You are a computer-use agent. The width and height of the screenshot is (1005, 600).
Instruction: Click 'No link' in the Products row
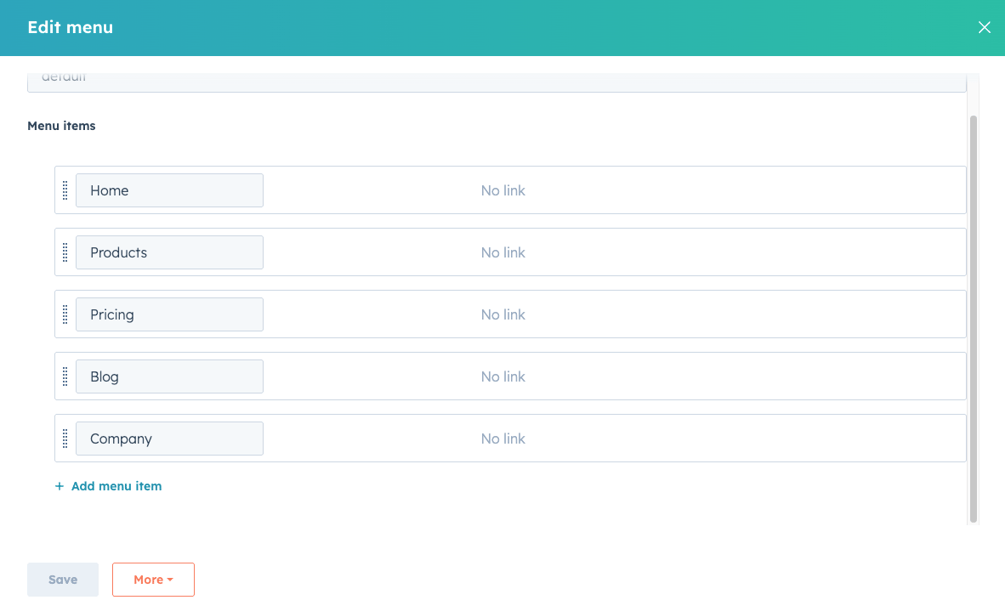(x=502, y=253)
